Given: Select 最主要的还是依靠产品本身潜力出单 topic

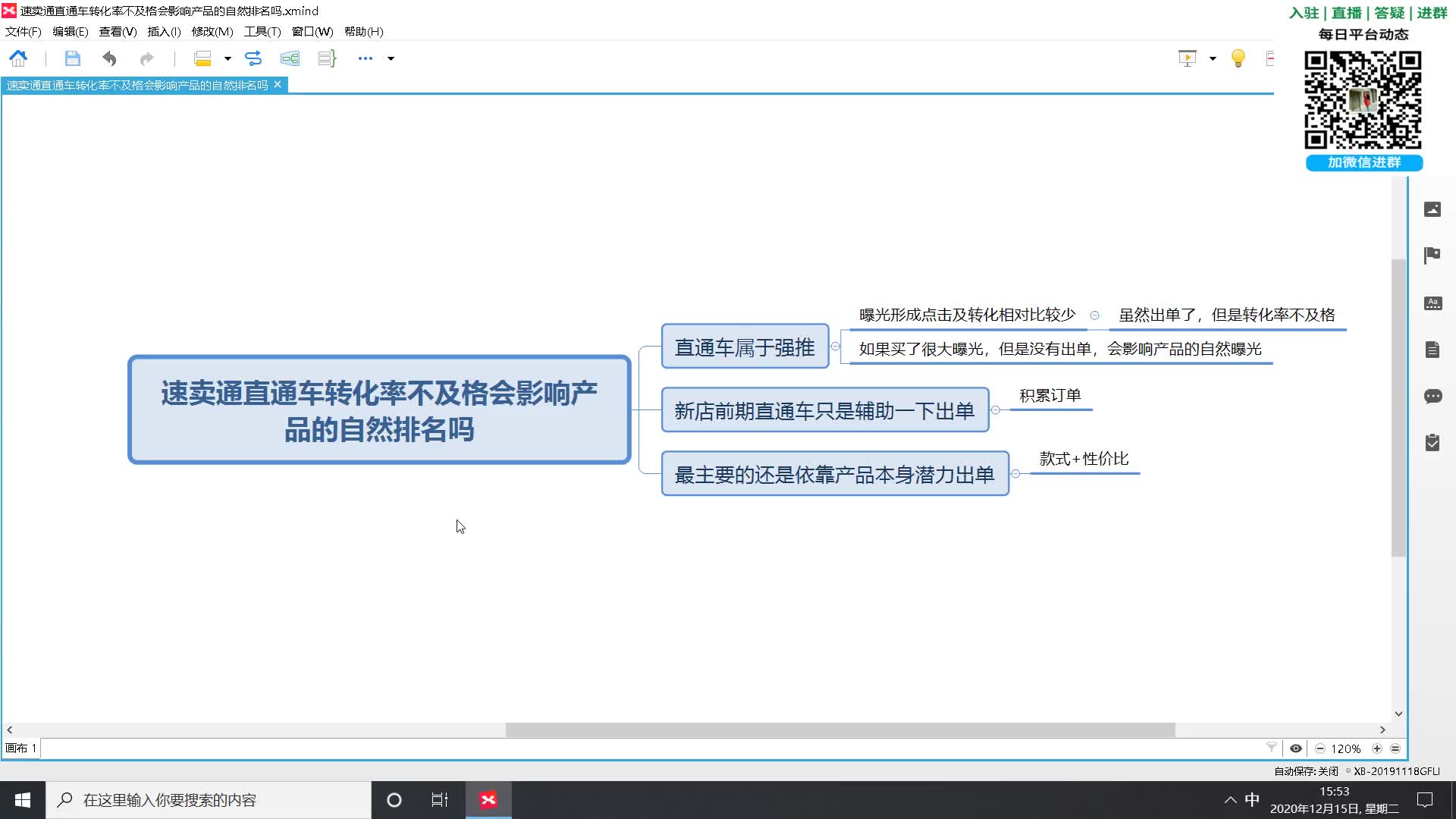Looking at the screenshot, I should [835, 474].
